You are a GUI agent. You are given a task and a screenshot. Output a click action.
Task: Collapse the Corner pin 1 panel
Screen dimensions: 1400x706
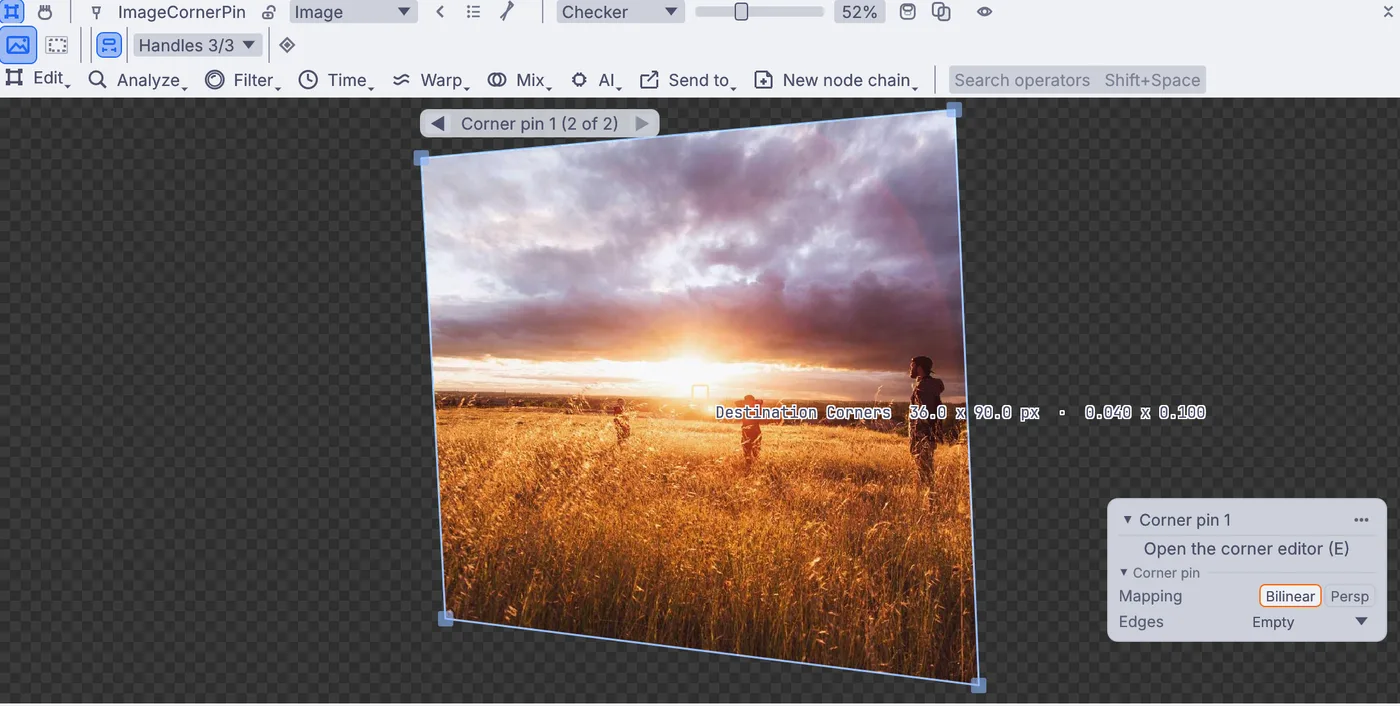tap(1128, 520)
